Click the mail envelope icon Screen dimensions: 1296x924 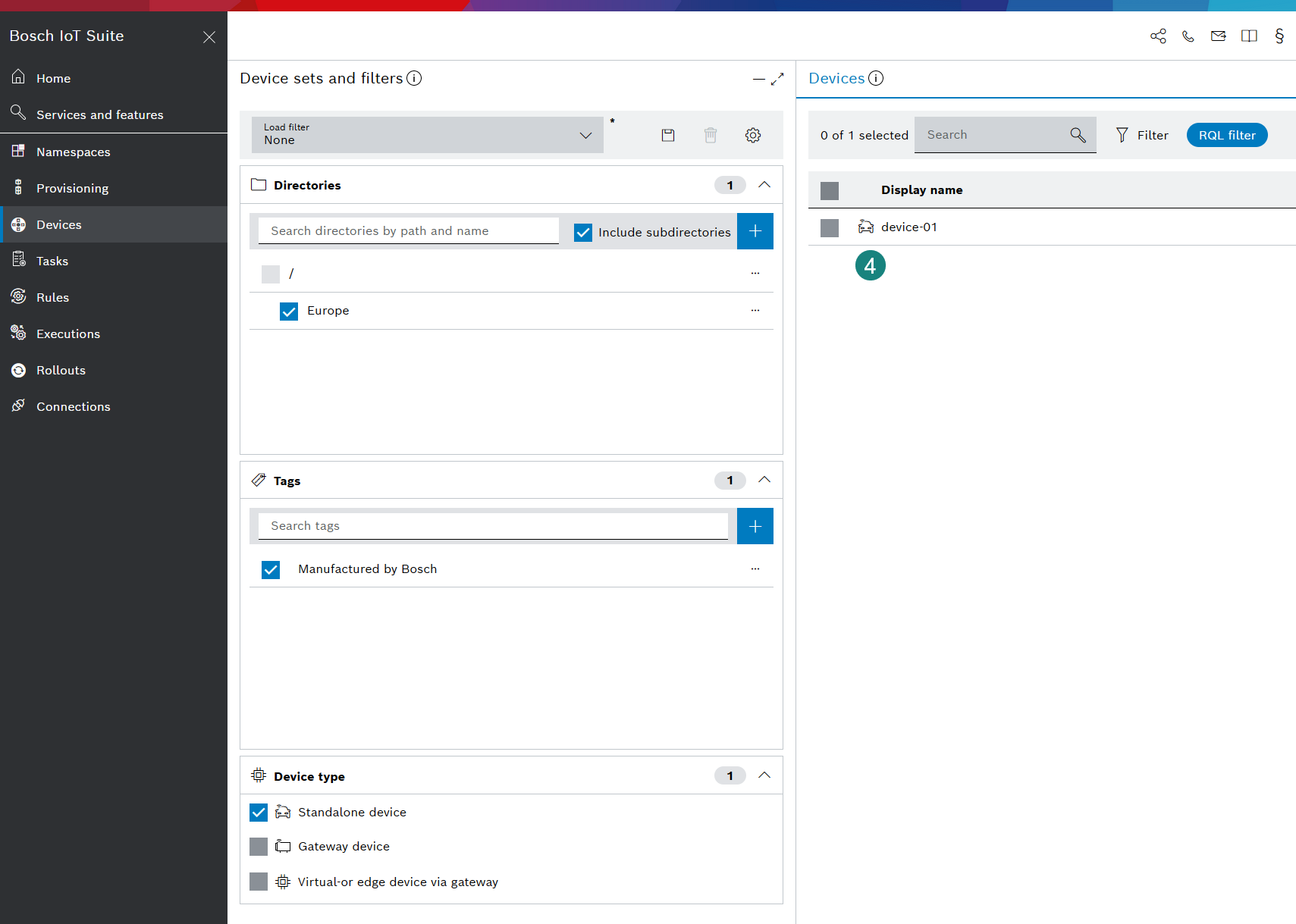[1219, 36]
